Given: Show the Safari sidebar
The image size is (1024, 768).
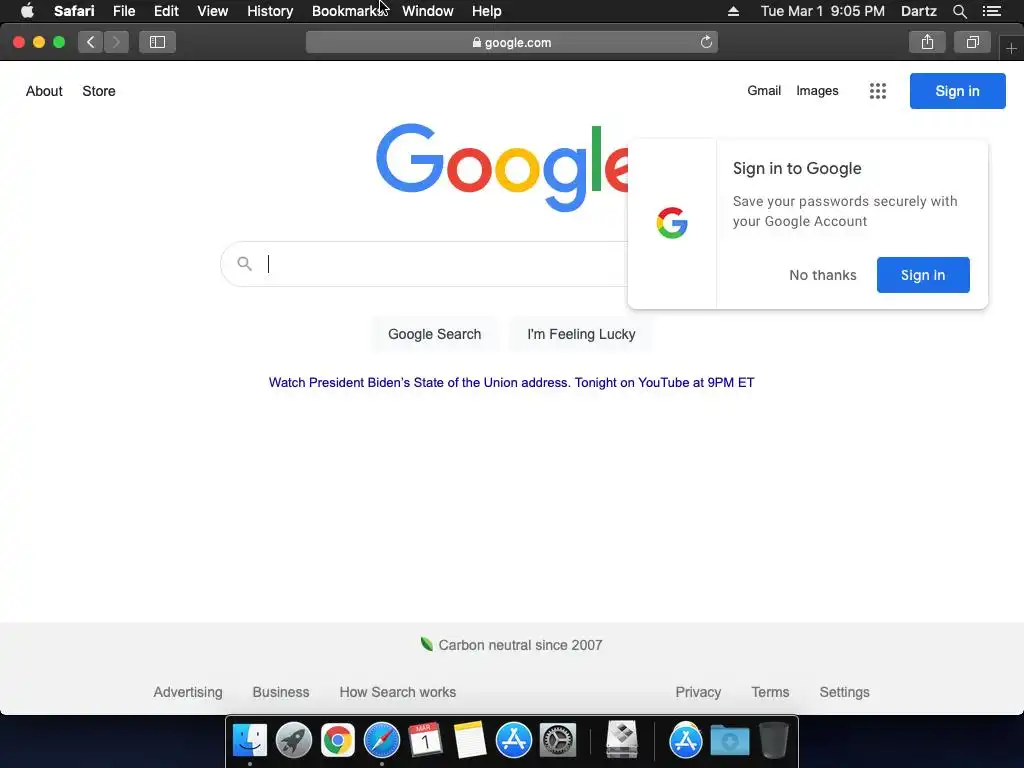Looking at the screenshot, I should point(157,42).
